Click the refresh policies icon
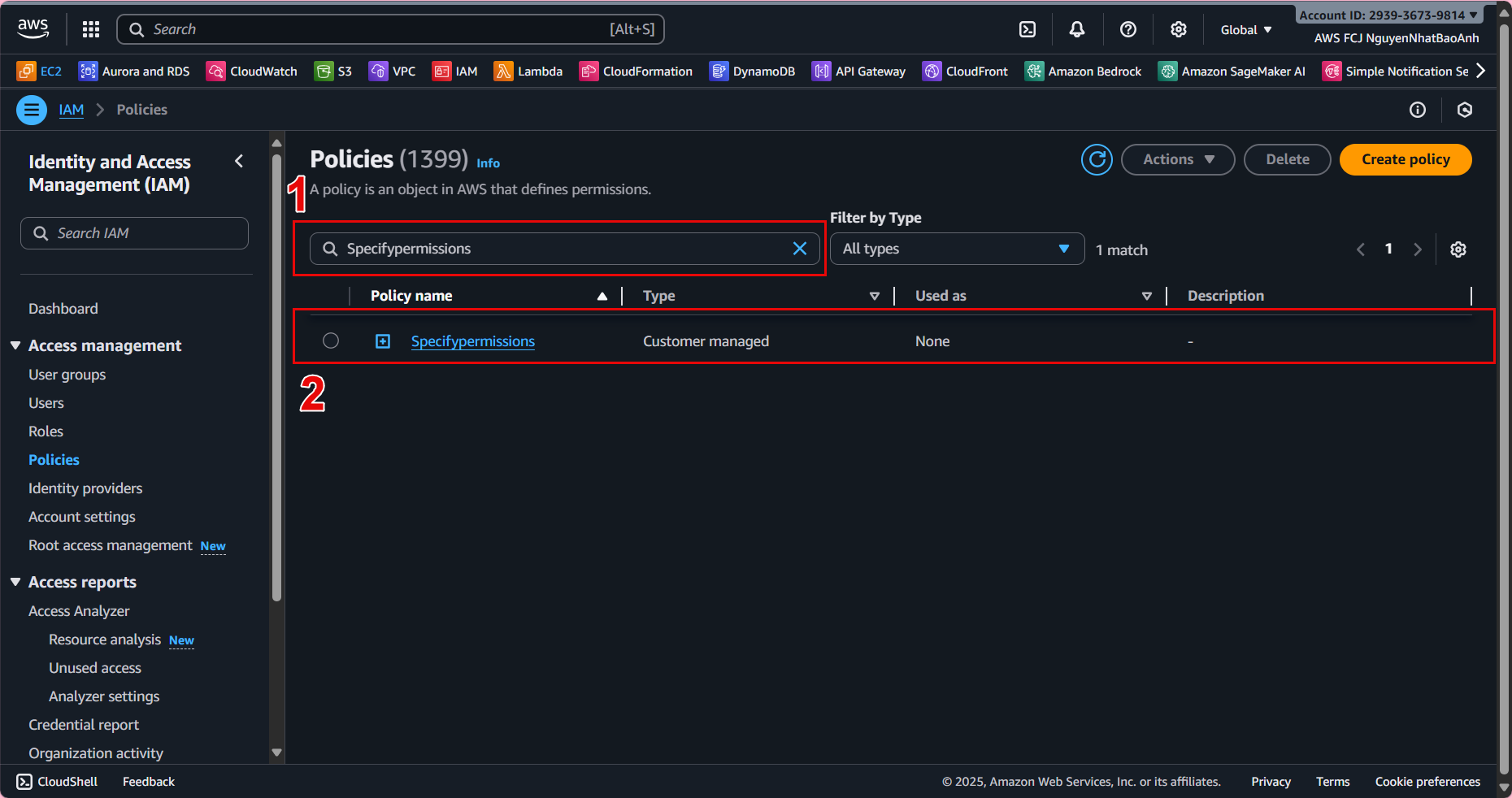Image resolution: width=1512 pixels, height=798 pixels. tap(1097, 159)
